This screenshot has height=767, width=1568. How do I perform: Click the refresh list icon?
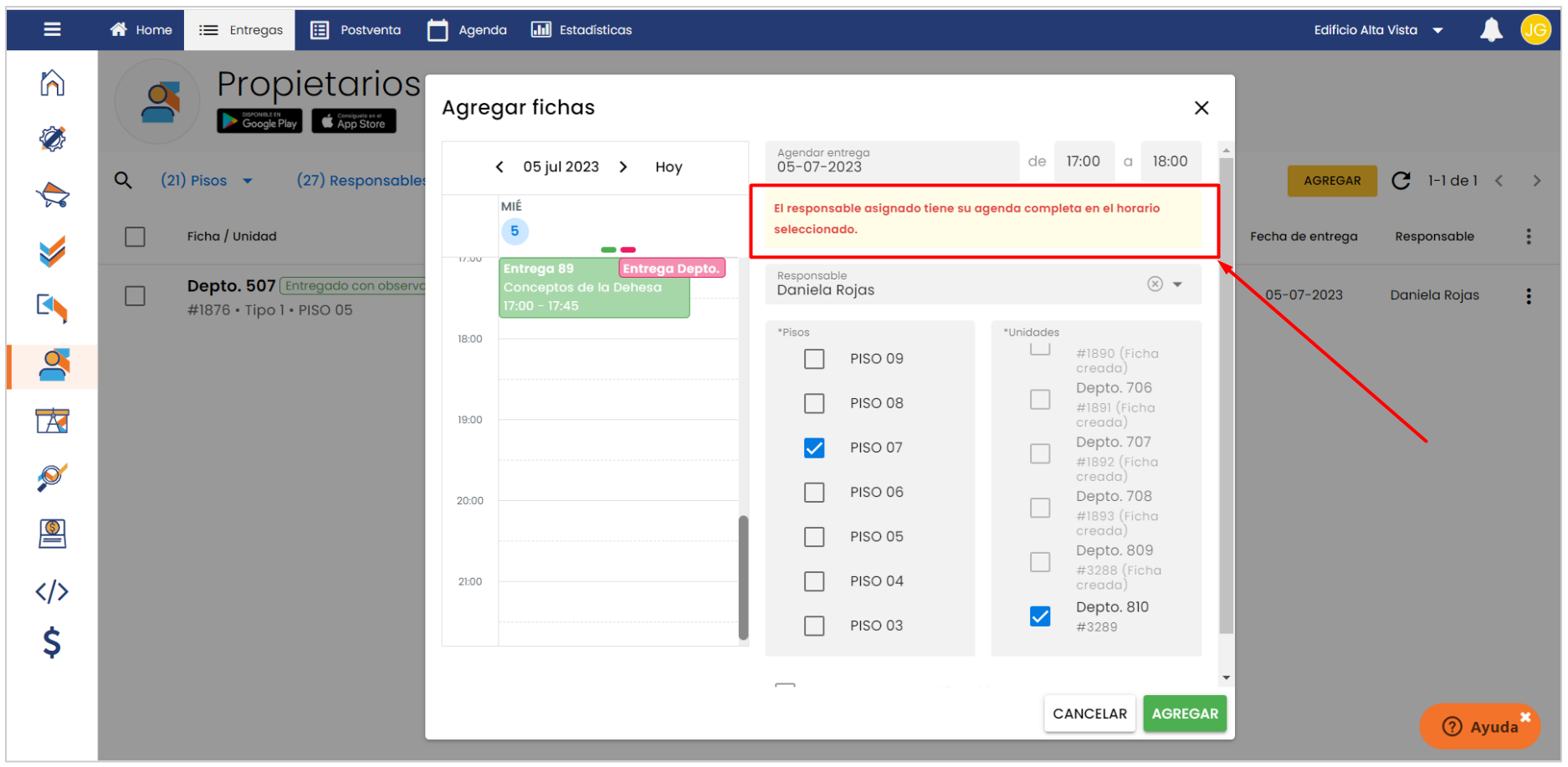coord(1401,181)
